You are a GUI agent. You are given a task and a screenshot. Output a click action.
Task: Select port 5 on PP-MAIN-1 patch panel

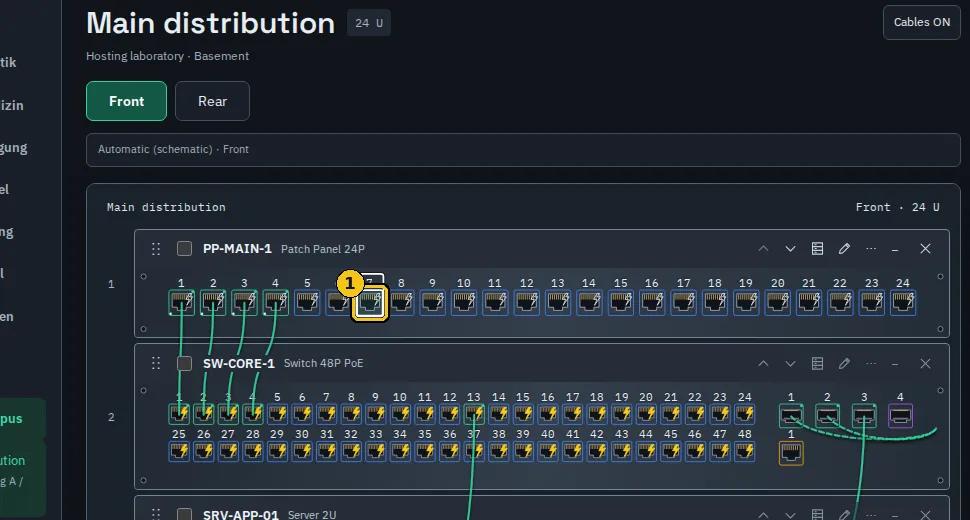(x=307, y=303)
